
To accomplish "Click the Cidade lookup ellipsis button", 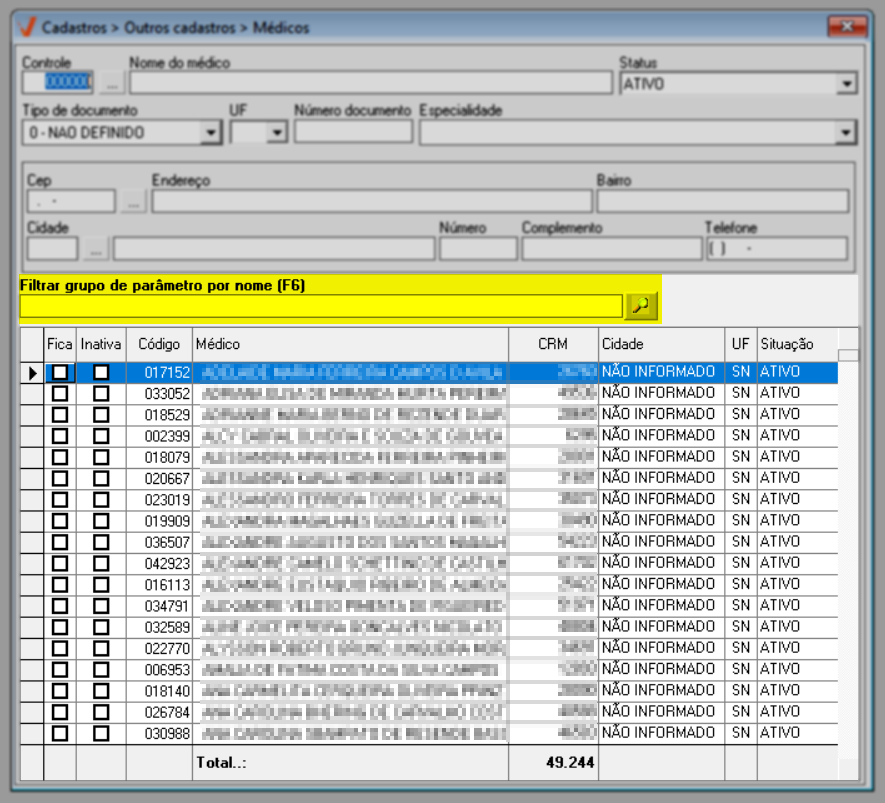I will (94, 249).
